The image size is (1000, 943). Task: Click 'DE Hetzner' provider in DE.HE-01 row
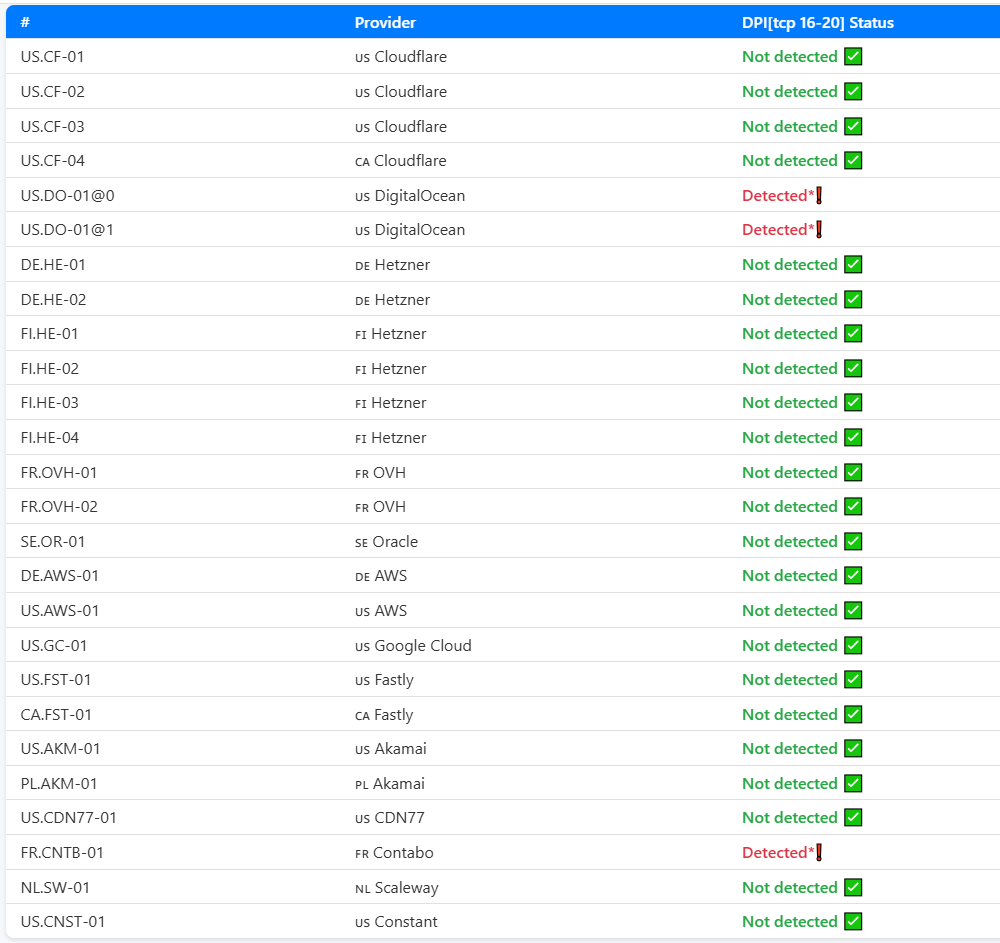[392, 264]
